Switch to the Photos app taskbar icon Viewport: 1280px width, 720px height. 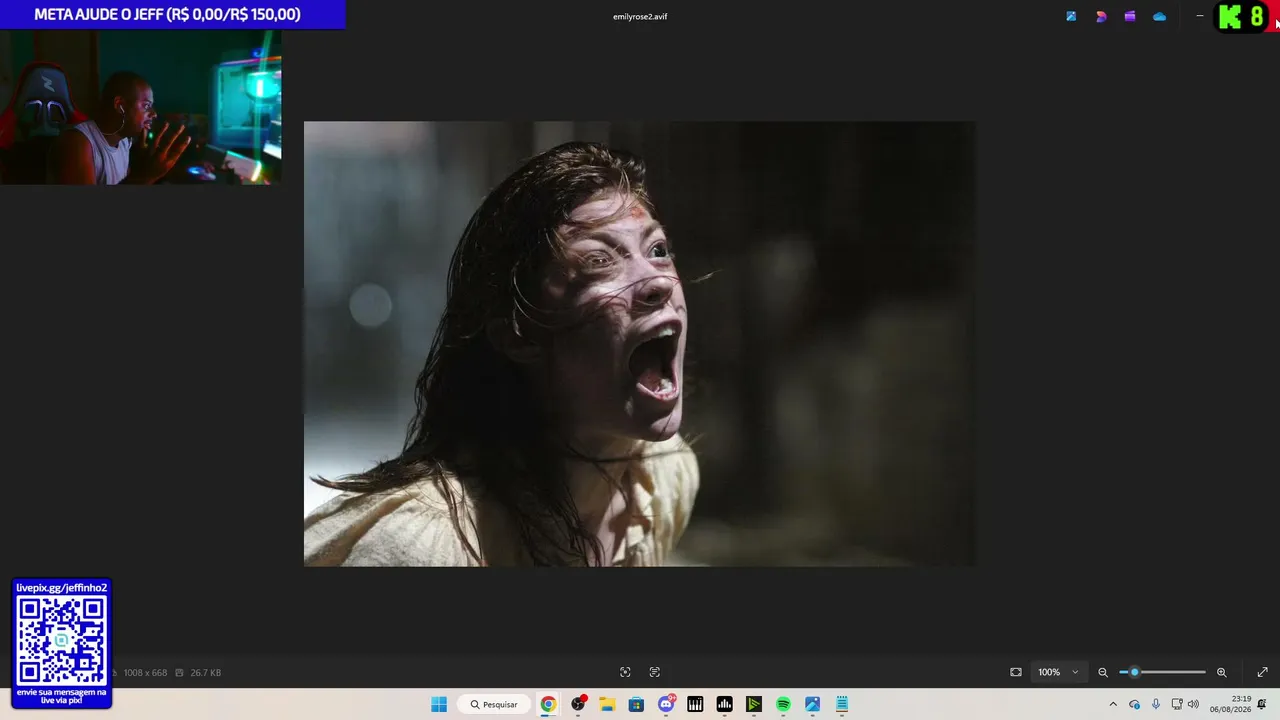click(x=813, y=704)
